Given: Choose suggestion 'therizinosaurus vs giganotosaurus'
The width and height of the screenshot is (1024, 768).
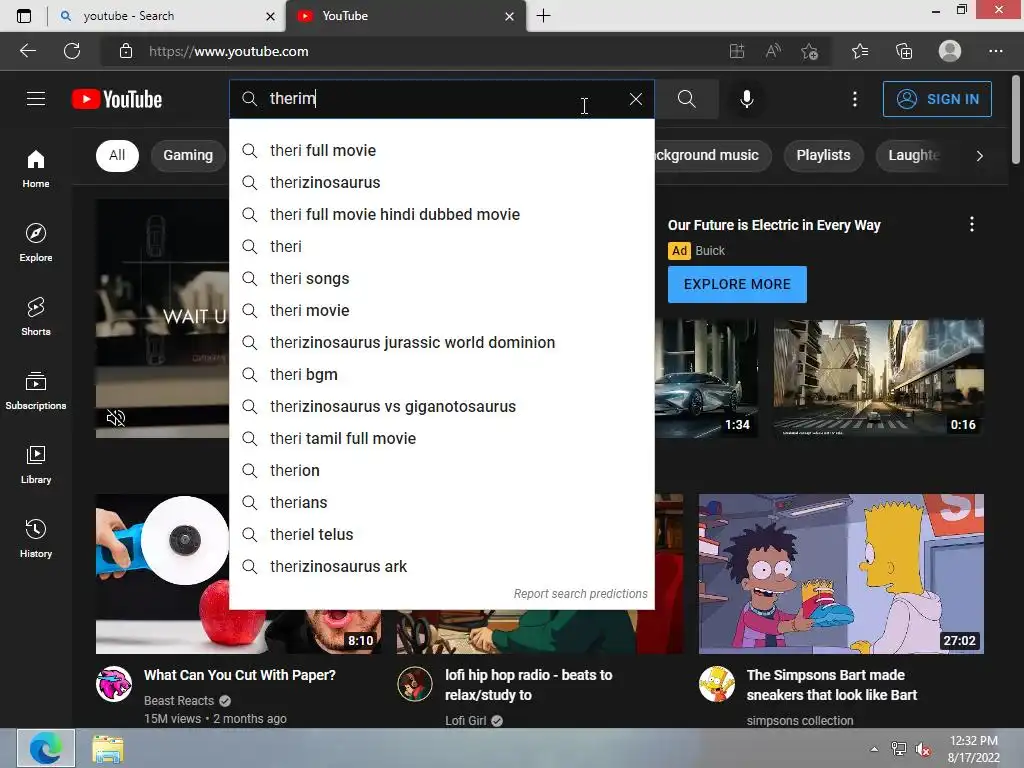Looking at the screenshot, I should [441, 407].
